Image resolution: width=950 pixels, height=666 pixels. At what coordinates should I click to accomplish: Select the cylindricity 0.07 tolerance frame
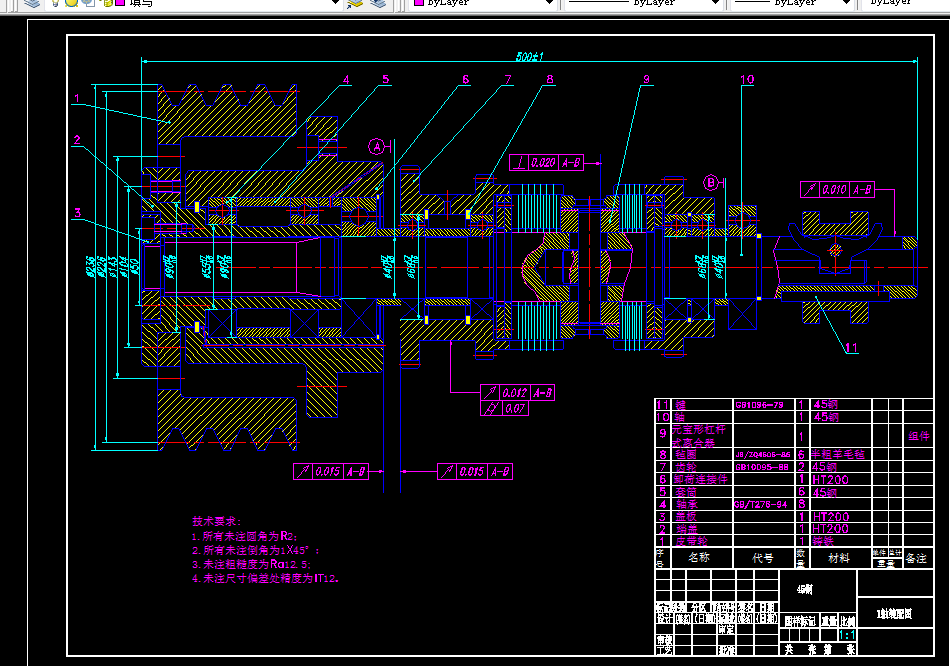505,408
